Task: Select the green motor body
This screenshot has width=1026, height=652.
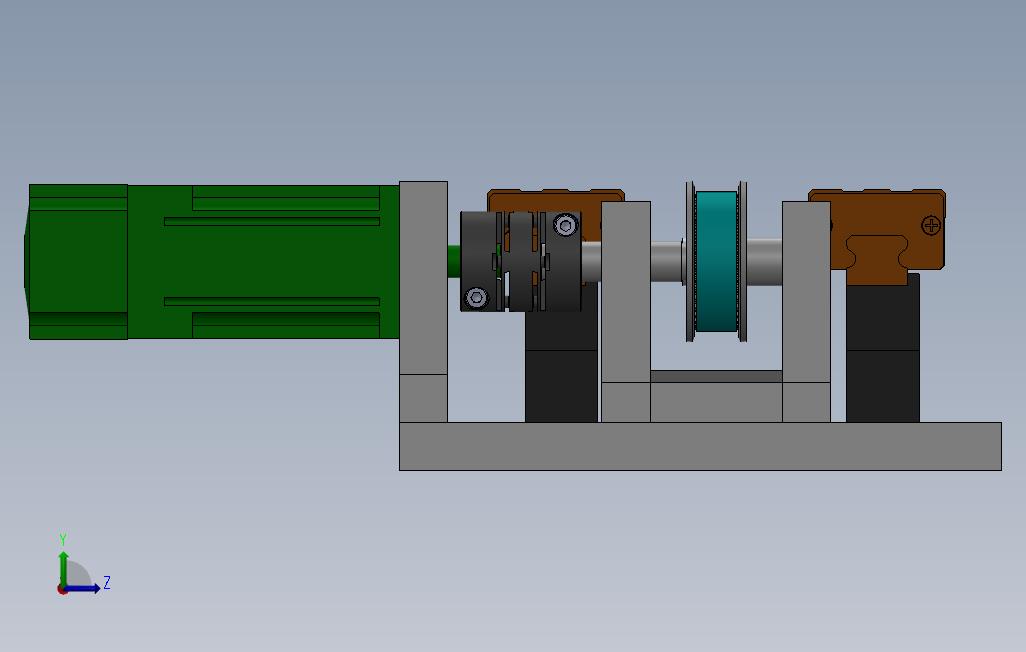Action: (263, 262)
